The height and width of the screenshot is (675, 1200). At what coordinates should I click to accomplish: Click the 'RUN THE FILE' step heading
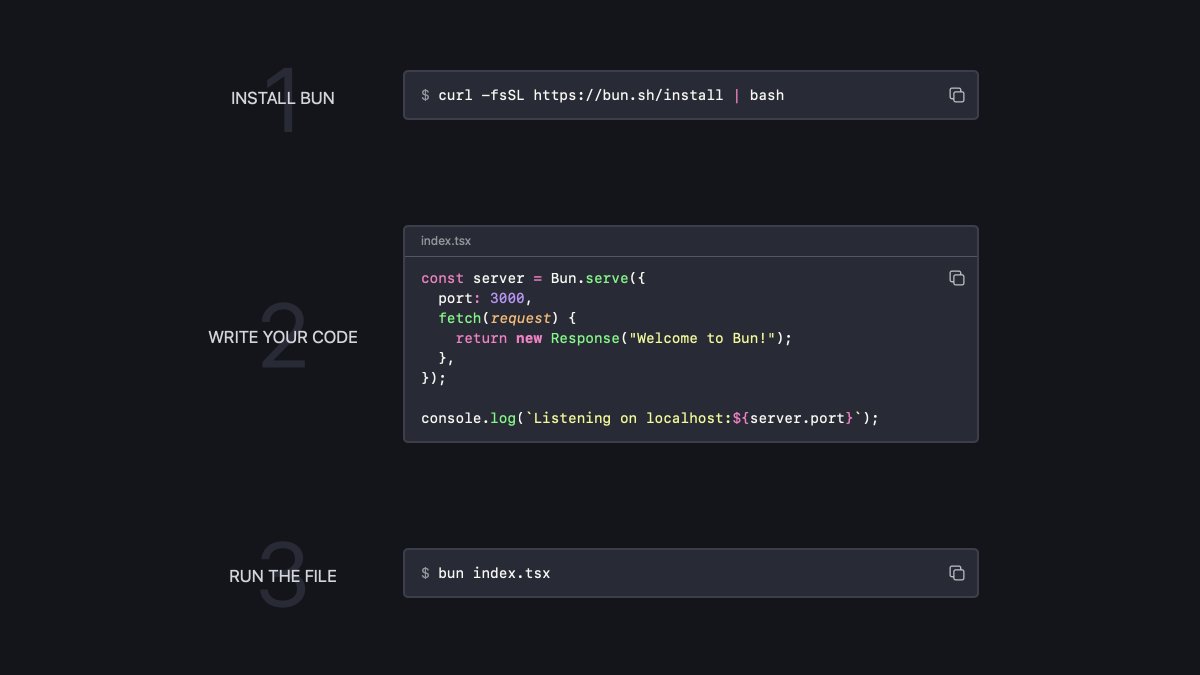coord(283,576)
